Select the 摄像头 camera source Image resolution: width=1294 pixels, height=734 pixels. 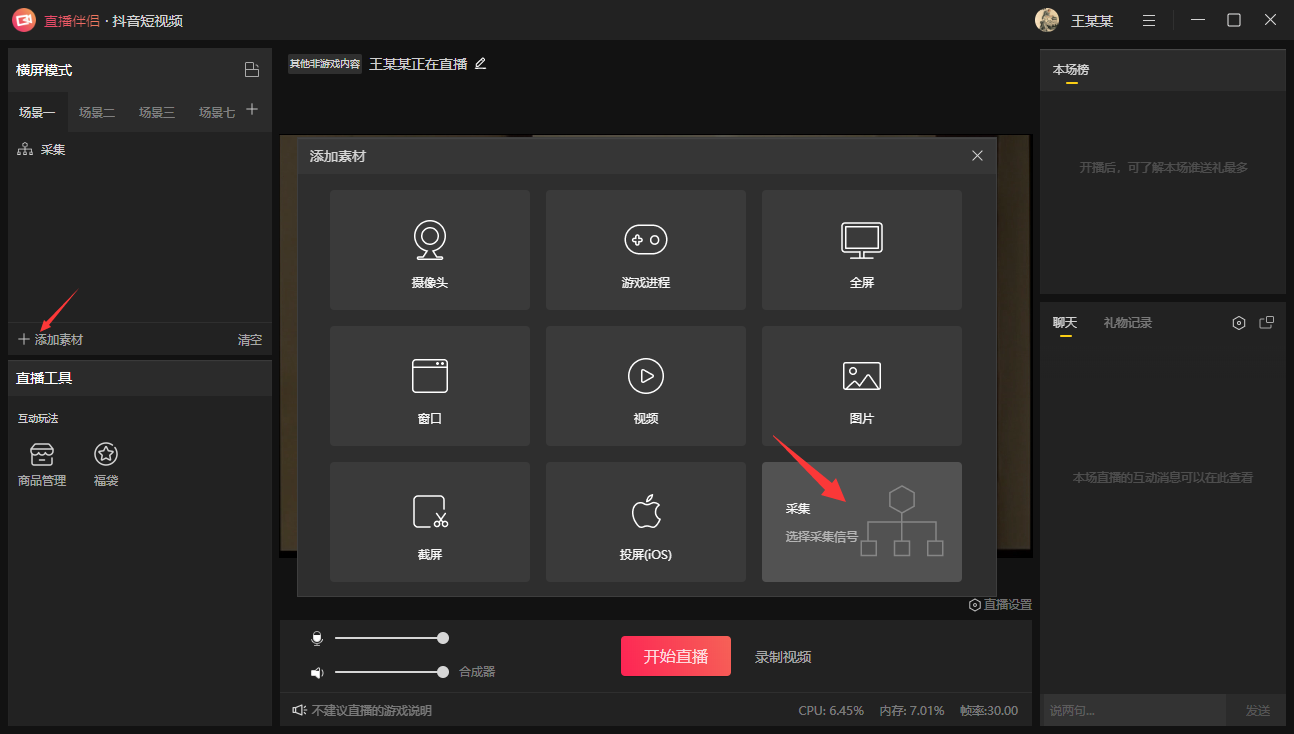point(430,250)
